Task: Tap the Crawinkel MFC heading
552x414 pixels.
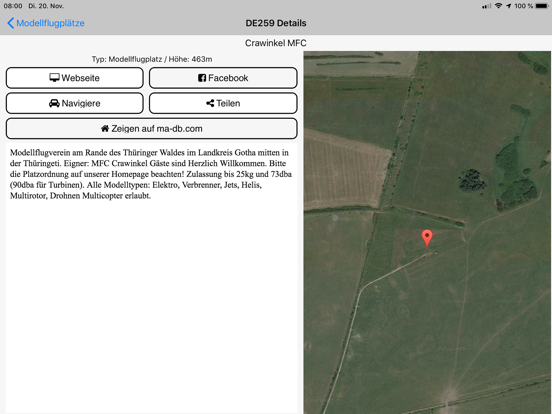Action: pyautogui.click(x=276, y=43)
